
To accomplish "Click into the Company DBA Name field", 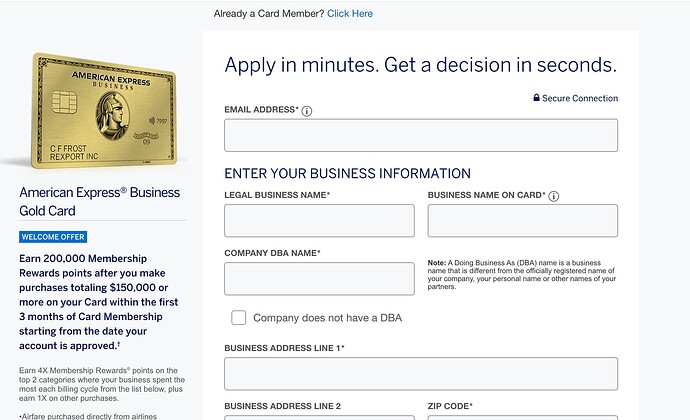I will pyautogui.click(x=319, y=279).
